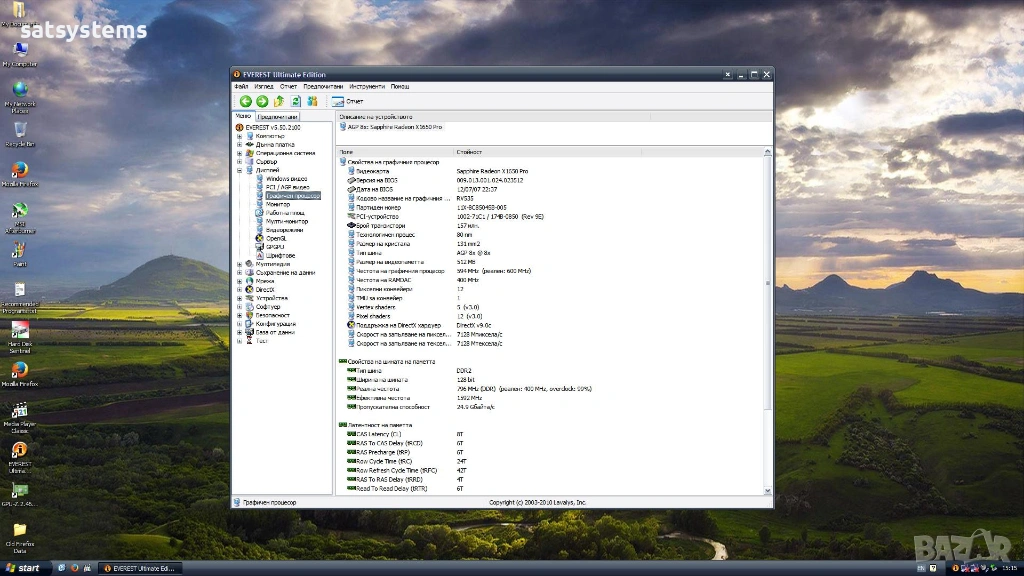Click the Стойност column header
Viewport: 1024px width, 576px height.
pyautogui.click(x=470, y=152)
